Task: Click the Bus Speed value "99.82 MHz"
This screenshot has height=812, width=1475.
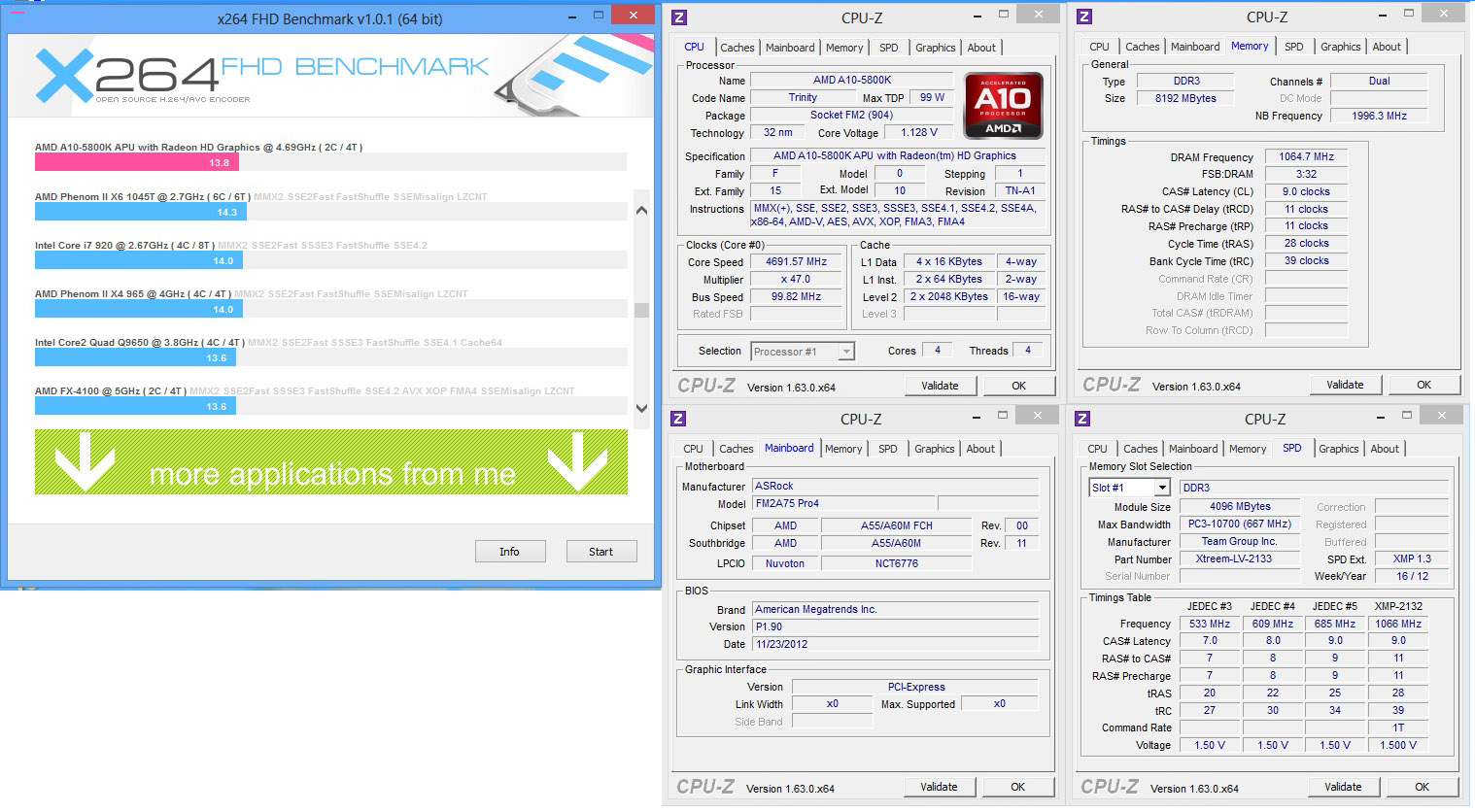Action: tap(797, 297)
